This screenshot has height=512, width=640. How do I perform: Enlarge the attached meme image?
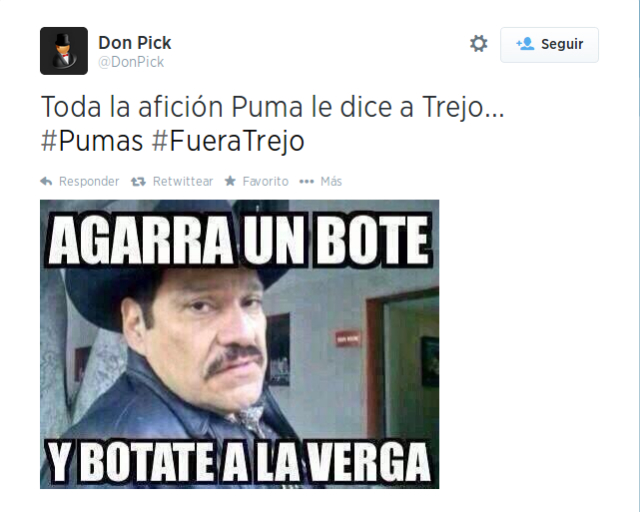pyautogui.click(x=240, y=344)
